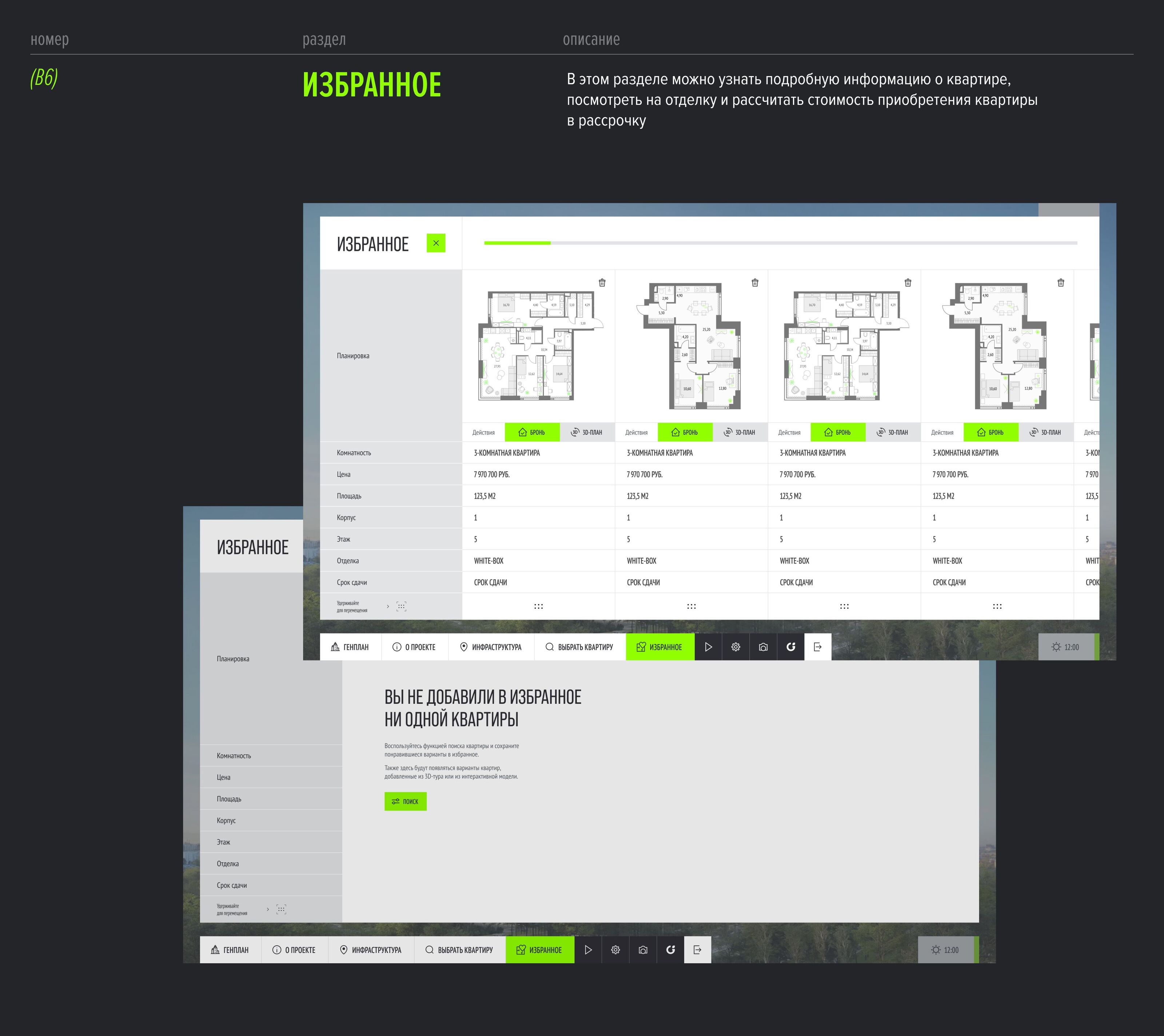Open Выбрать квартиру in the lower navigation bar
1164x1036 pixels.
coord(459,950)
